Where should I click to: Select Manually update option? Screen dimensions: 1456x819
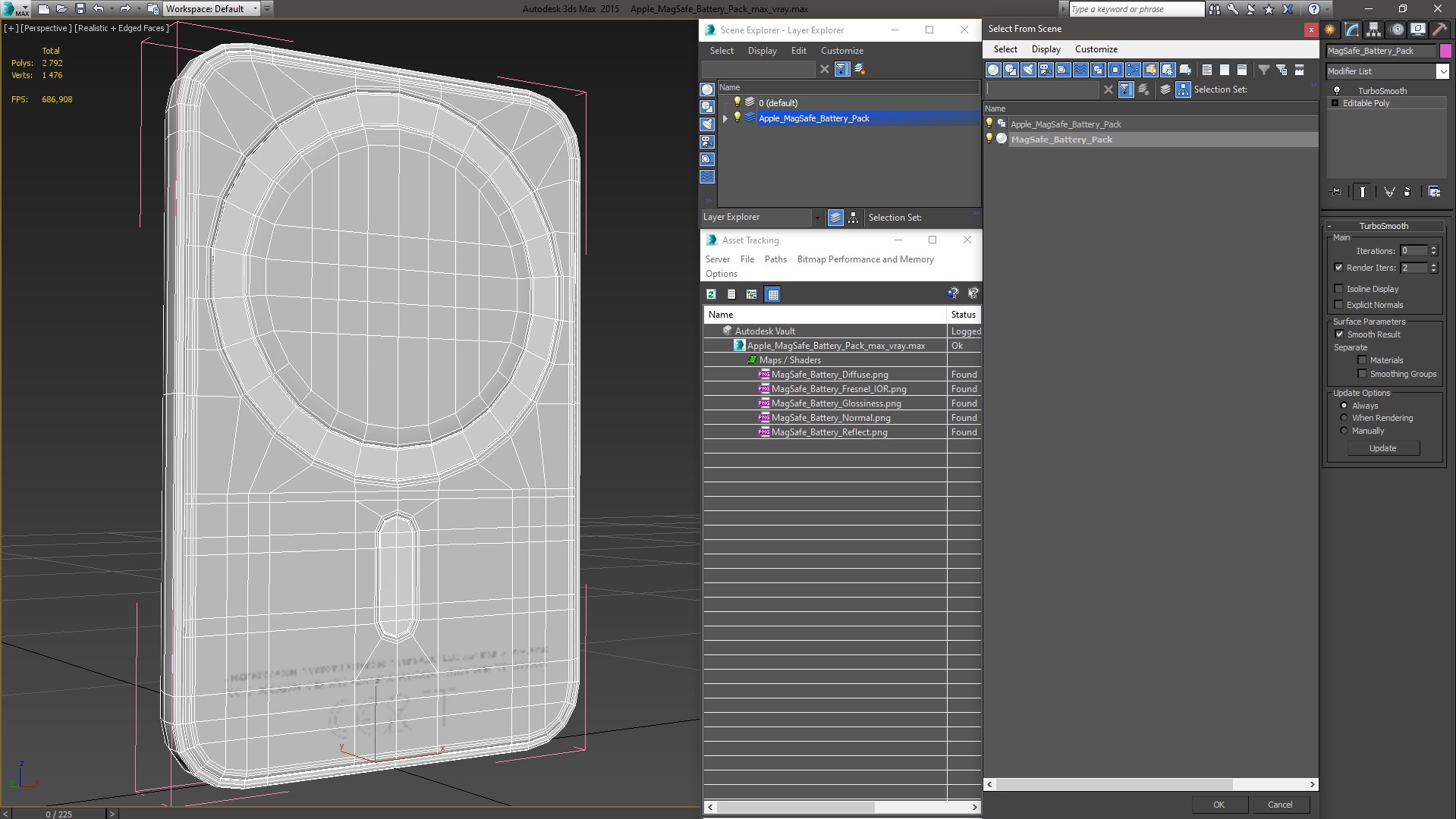[x=1344, y=431]
